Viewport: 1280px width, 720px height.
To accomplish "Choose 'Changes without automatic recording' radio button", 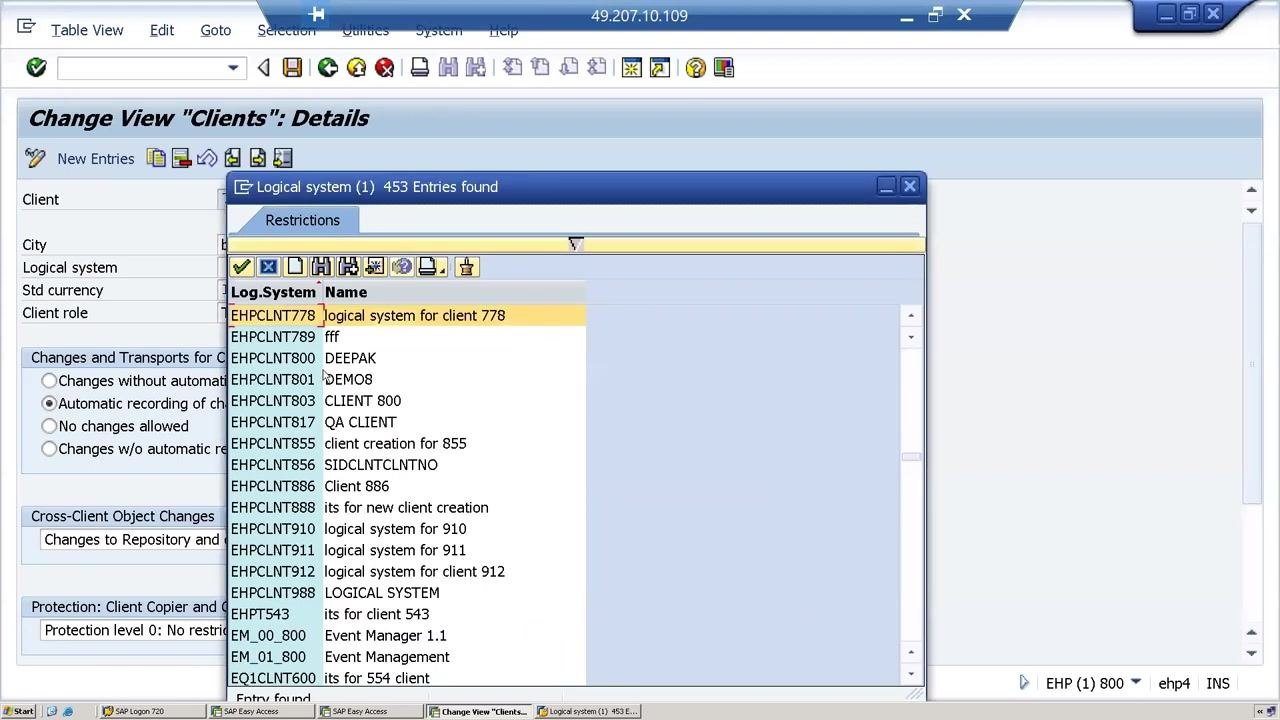I will 49,381.
